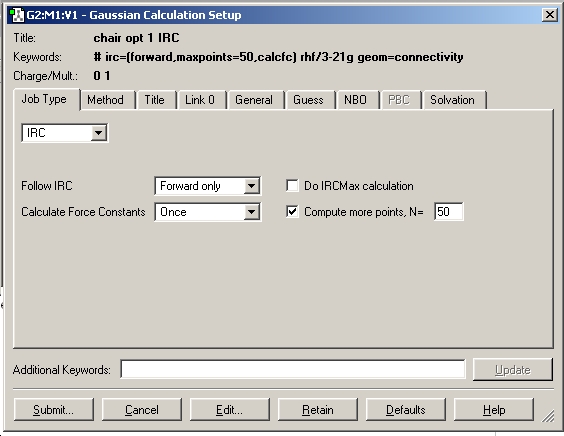
Task: Switch to the Guess tab
Action: pos(310,100)
